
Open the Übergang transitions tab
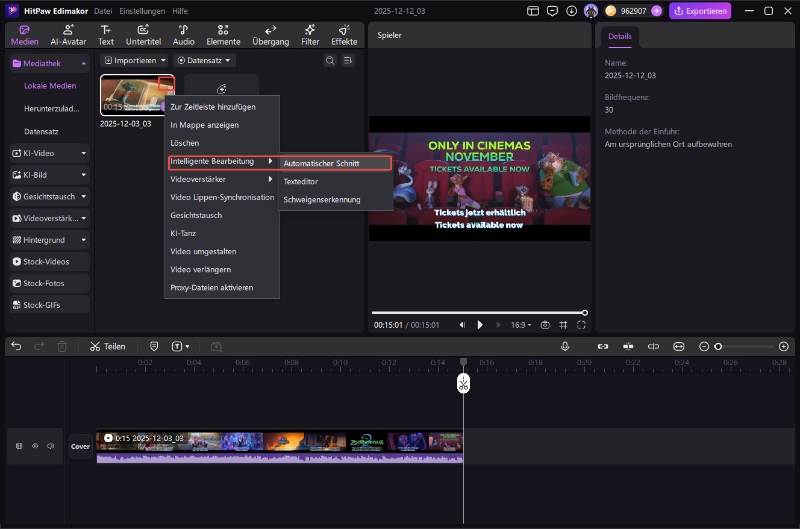270,35
